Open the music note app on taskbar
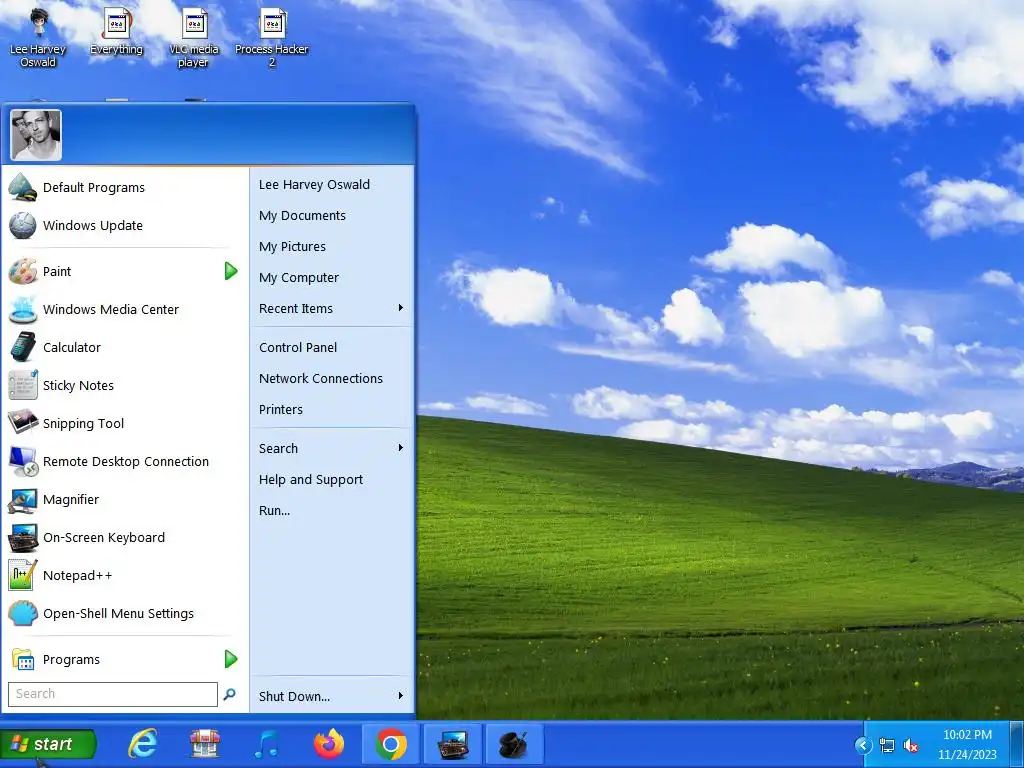 click(266, 744)
